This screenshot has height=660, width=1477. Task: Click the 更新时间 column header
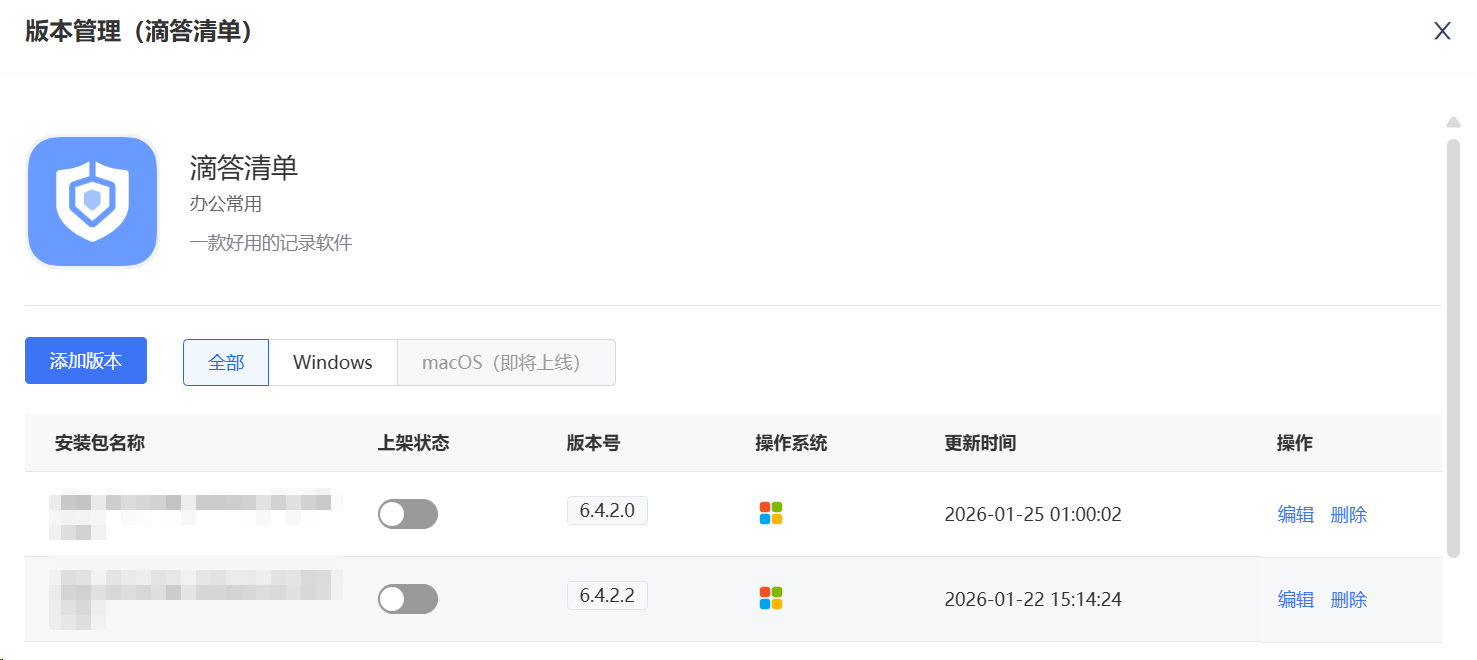(x=980, y=443)
